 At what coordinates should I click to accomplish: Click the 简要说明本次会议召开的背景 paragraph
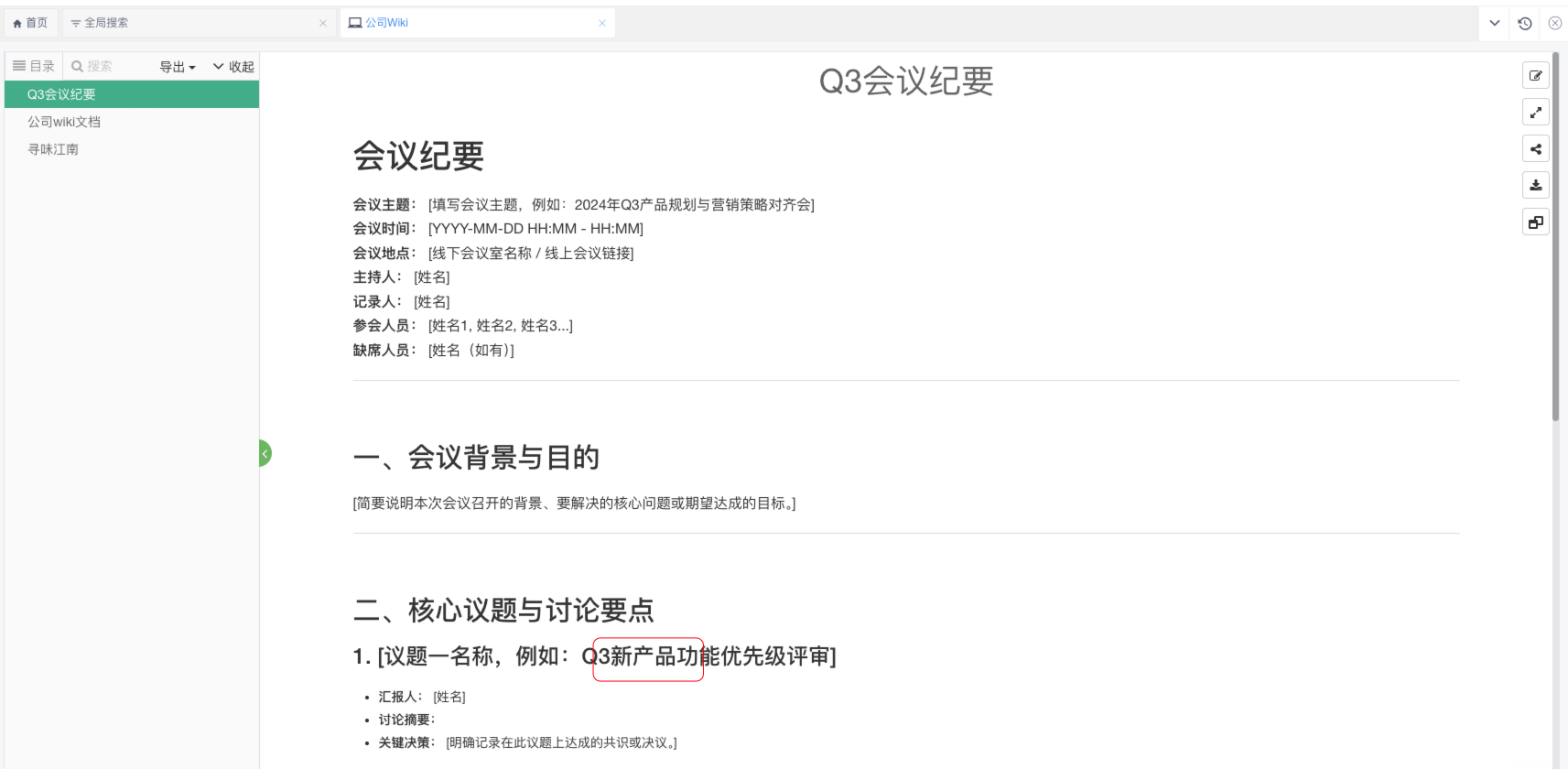pyautogui.click(x=575, y=504)
